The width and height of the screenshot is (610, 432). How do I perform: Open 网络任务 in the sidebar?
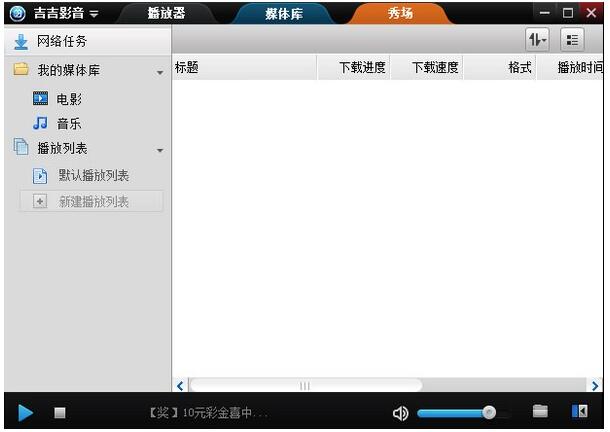click(88, 41)
